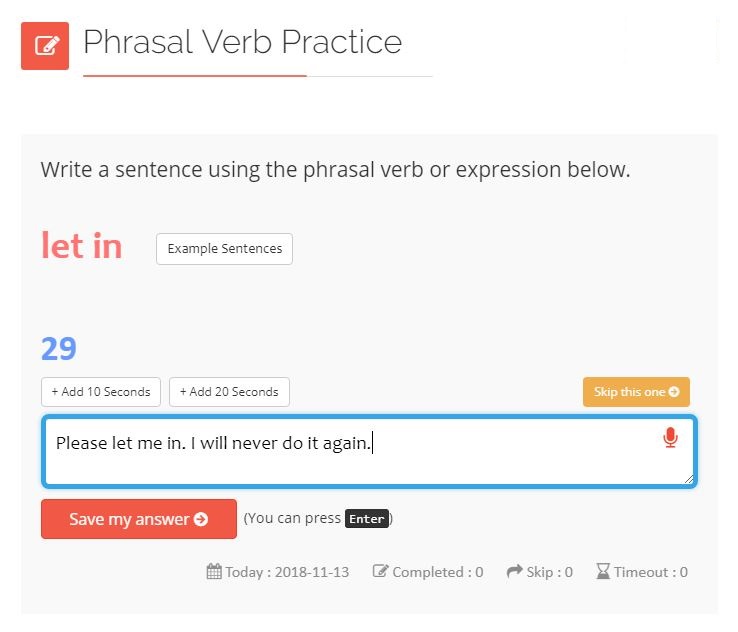Click the "Timeout : 0" counter text
The height and width of the screenshot is (632, 738).
click(x=650, y=572)
